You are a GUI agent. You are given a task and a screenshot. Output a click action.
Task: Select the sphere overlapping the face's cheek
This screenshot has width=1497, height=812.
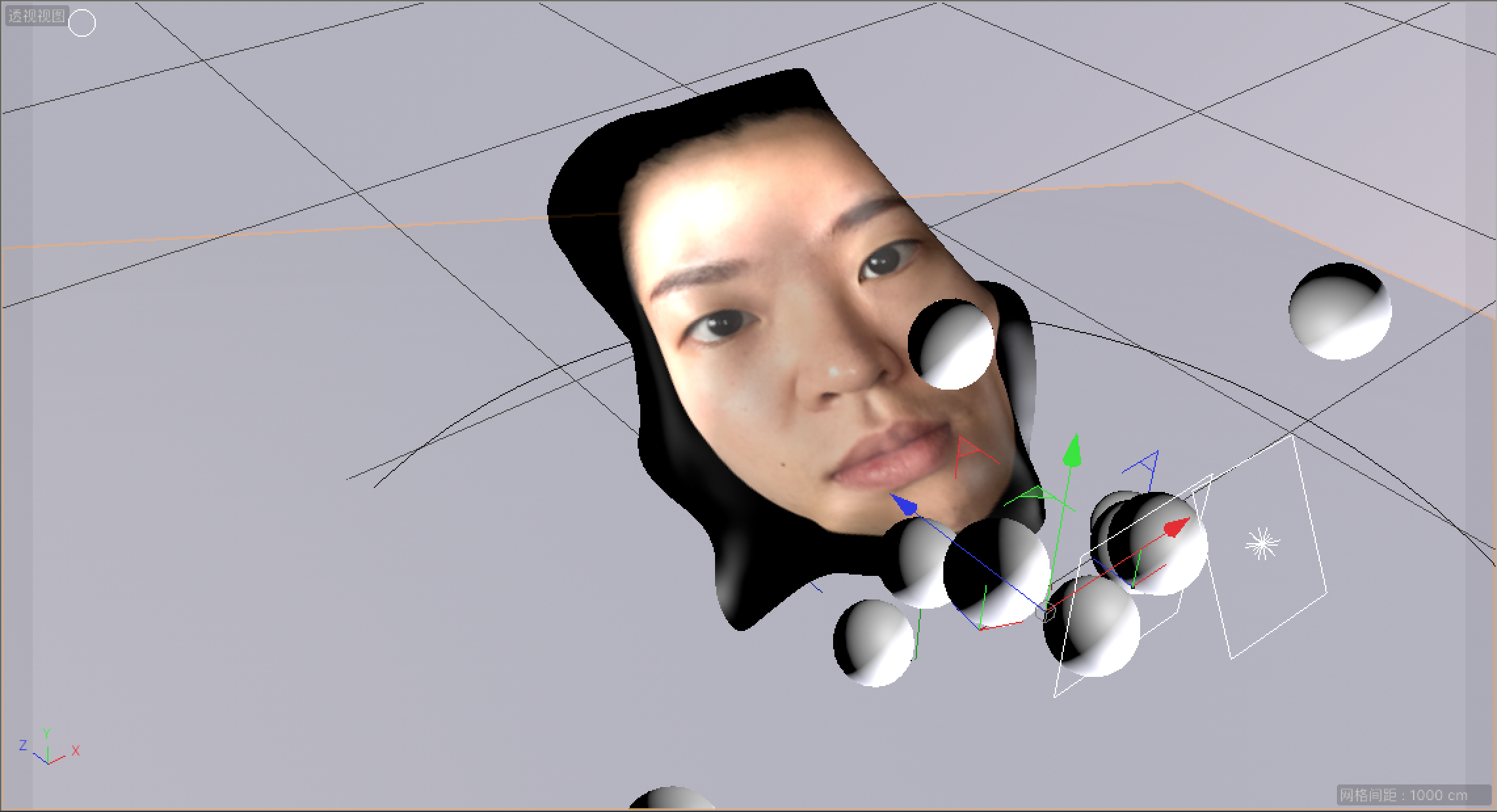[x=952, y=344]
